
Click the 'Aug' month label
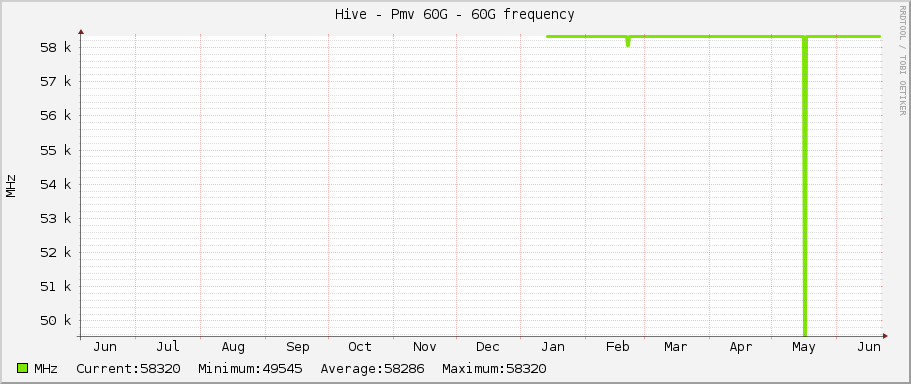pos(233,347)
